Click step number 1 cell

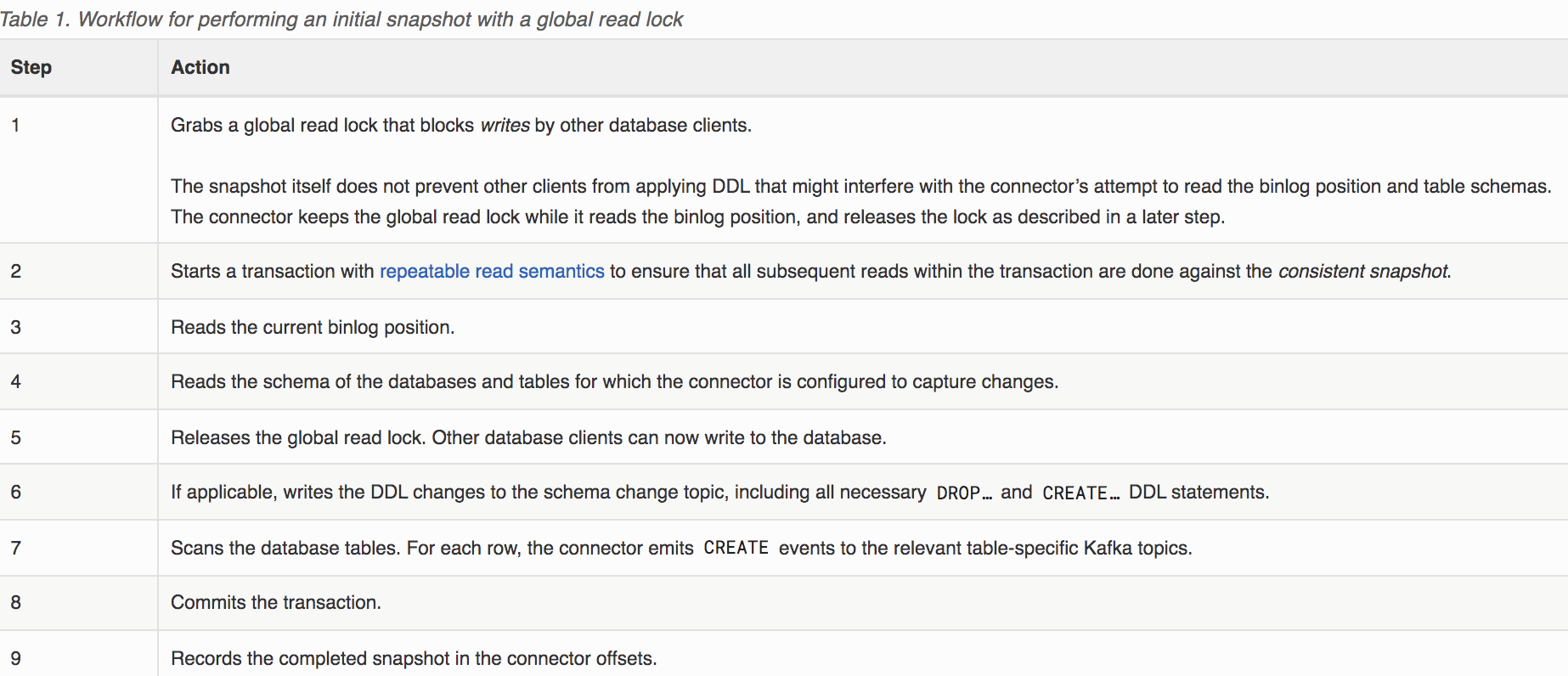click(79, 170)
